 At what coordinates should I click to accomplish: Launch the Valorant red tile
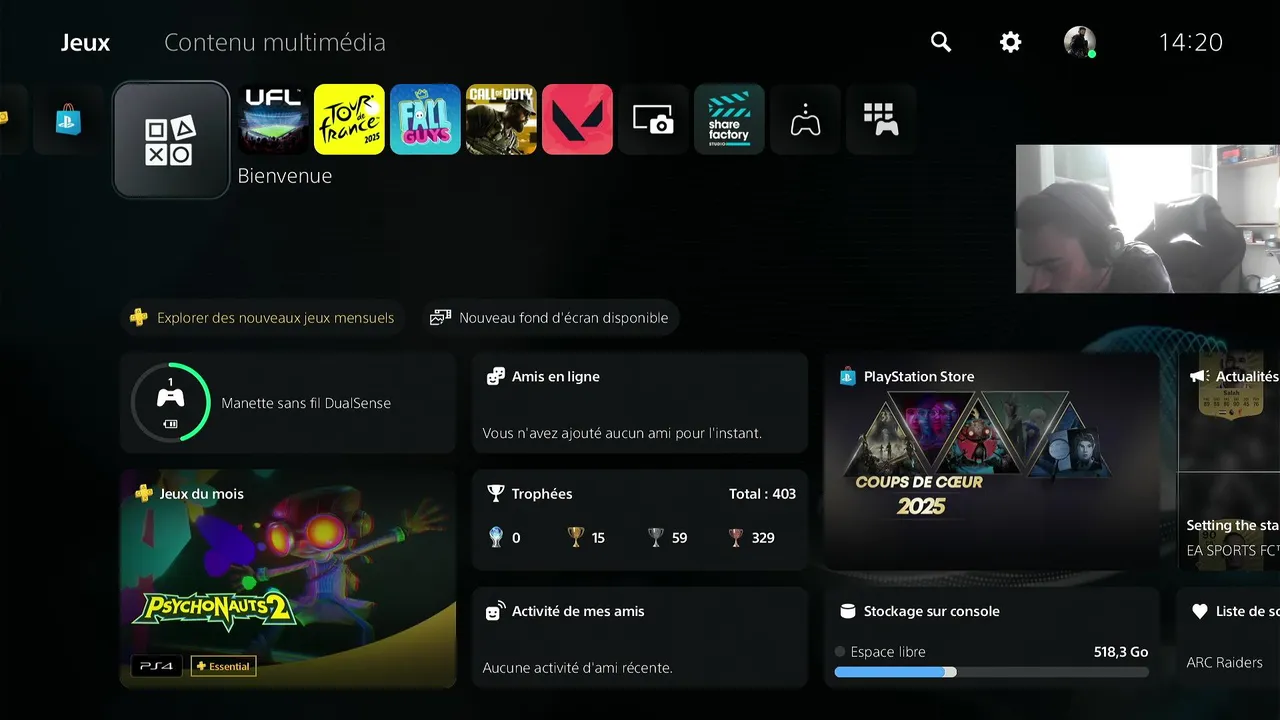(577, 119)
